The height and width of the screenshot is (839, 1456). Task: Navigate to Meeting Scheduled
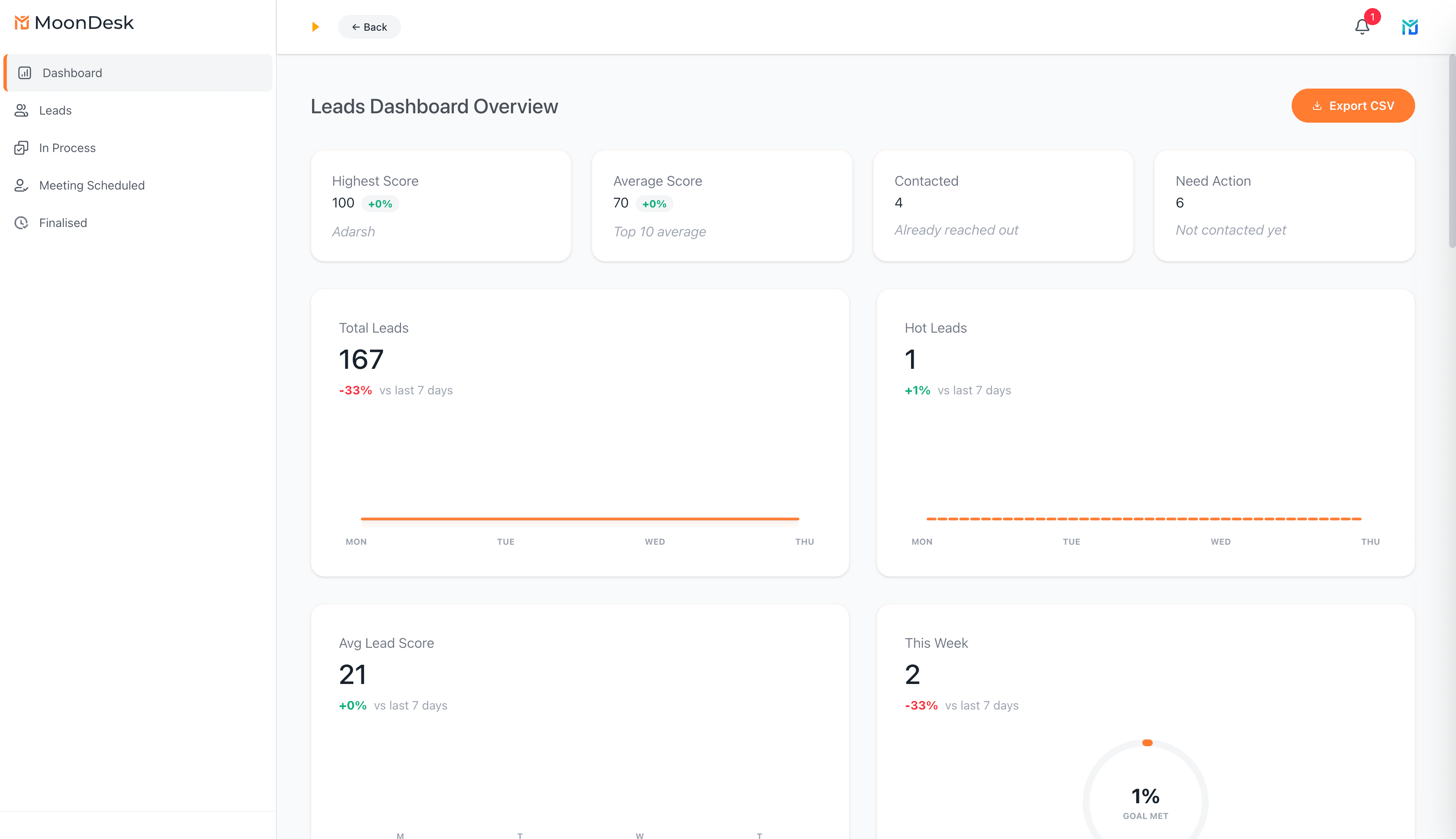point(138,185)
